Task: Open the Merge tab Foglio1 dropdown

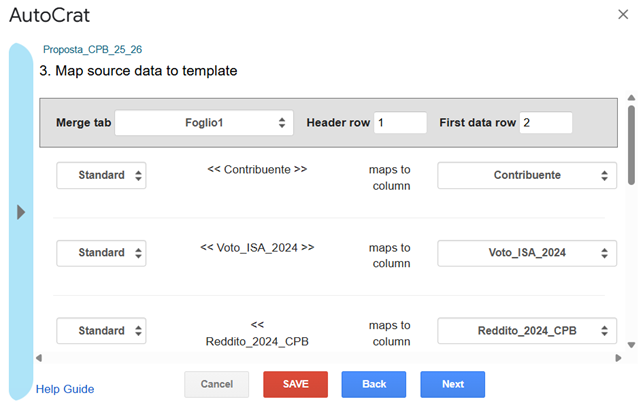Action: (204, 123)
